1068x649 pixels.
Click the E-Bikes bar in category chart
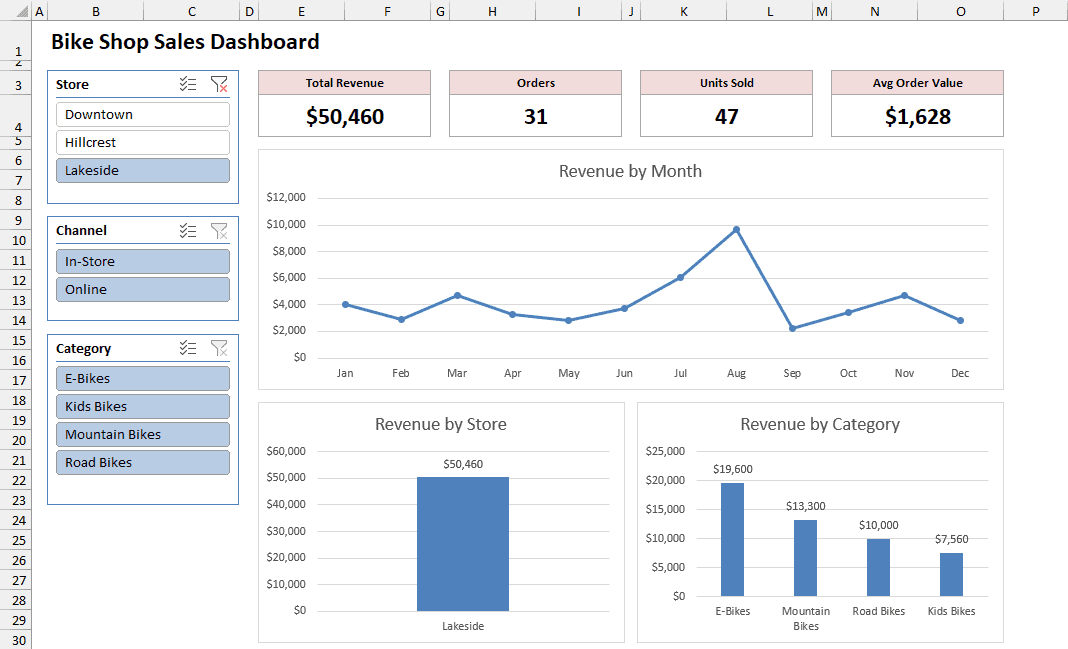(732, 539)
